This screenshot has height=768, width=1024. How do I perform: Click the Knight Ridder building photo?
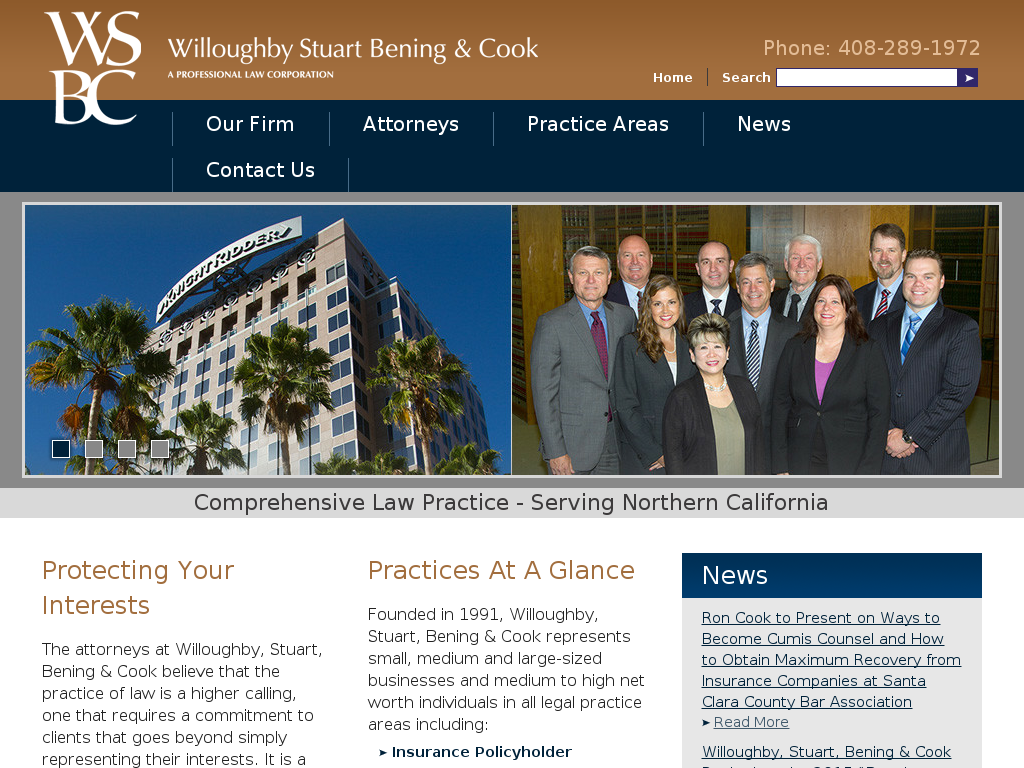(x=268, y=340)
